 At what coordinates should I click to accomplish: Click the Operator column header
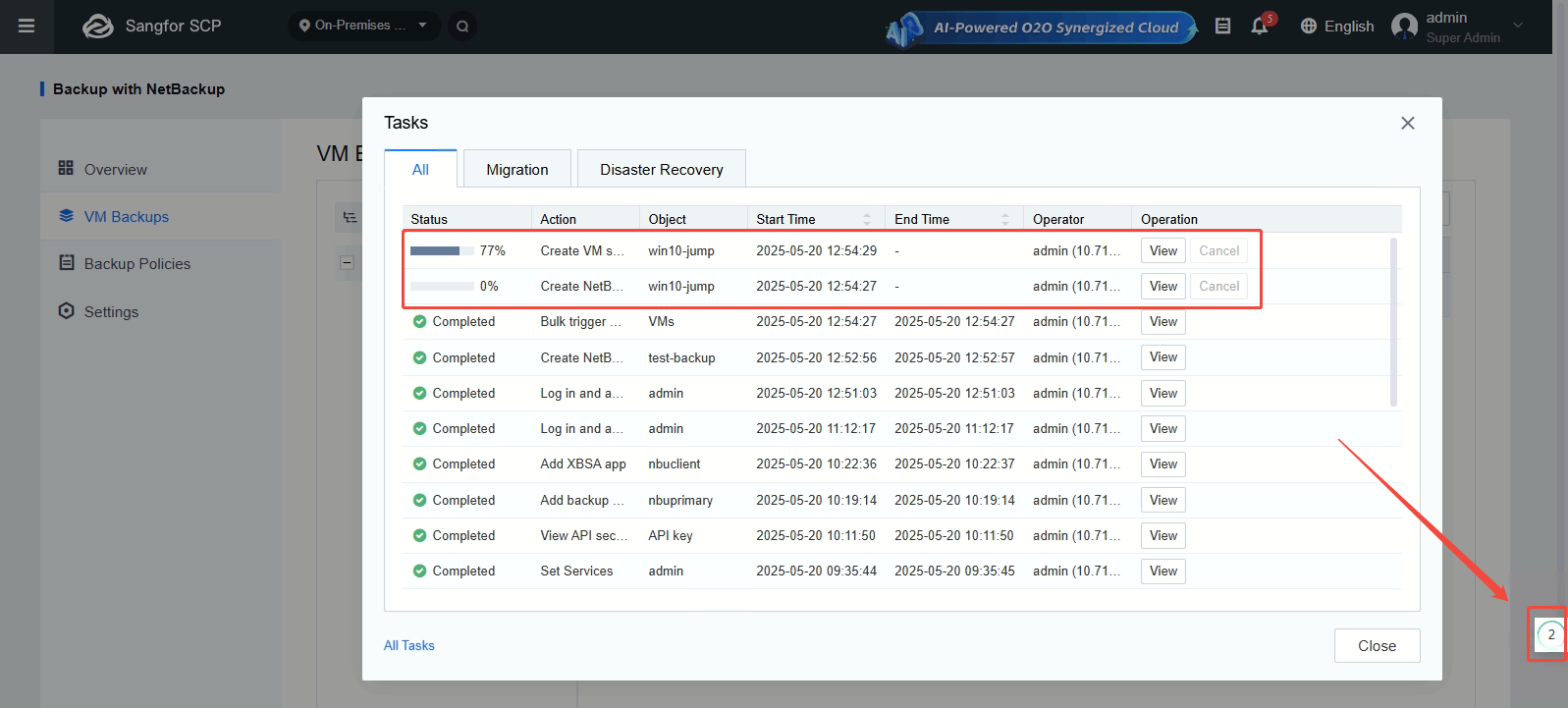pos(1058,219)
